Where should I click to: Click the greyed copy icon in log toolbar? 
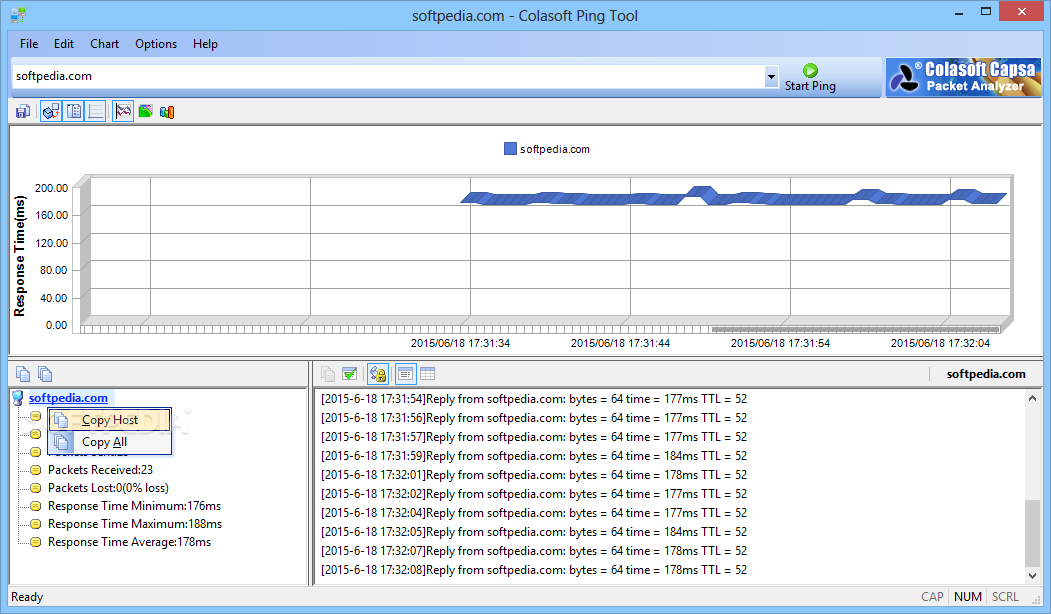pos(328,373)
